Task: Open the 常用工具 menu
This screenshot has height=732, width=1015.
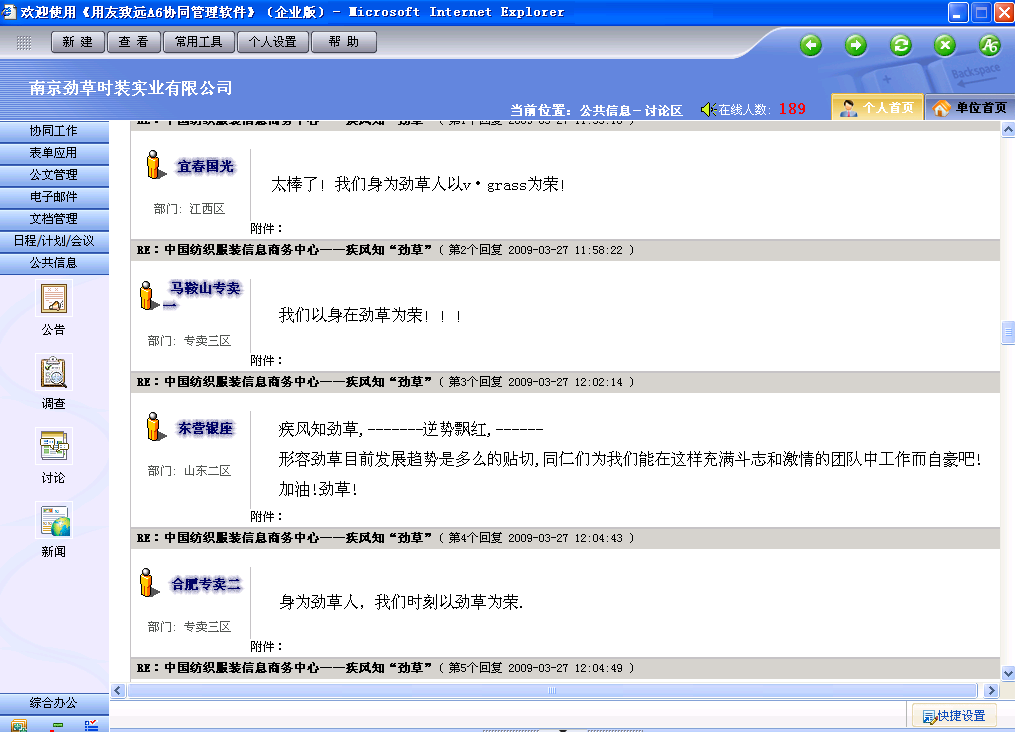Action: (199, 42)
